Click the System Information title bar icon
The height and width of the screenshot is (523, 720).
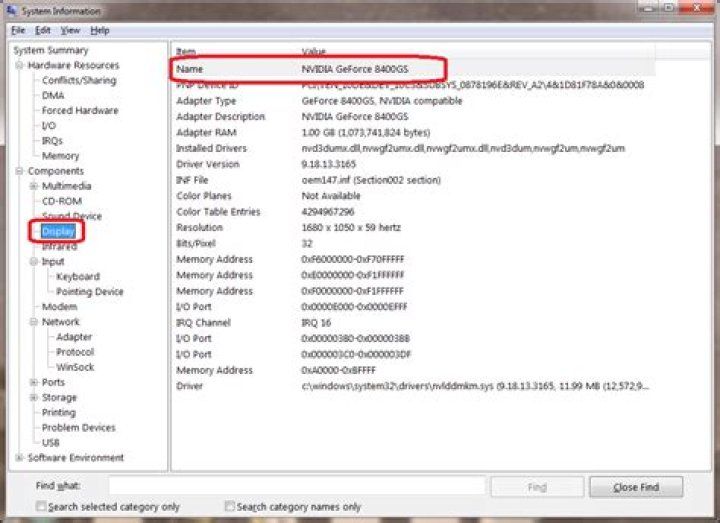11,10
